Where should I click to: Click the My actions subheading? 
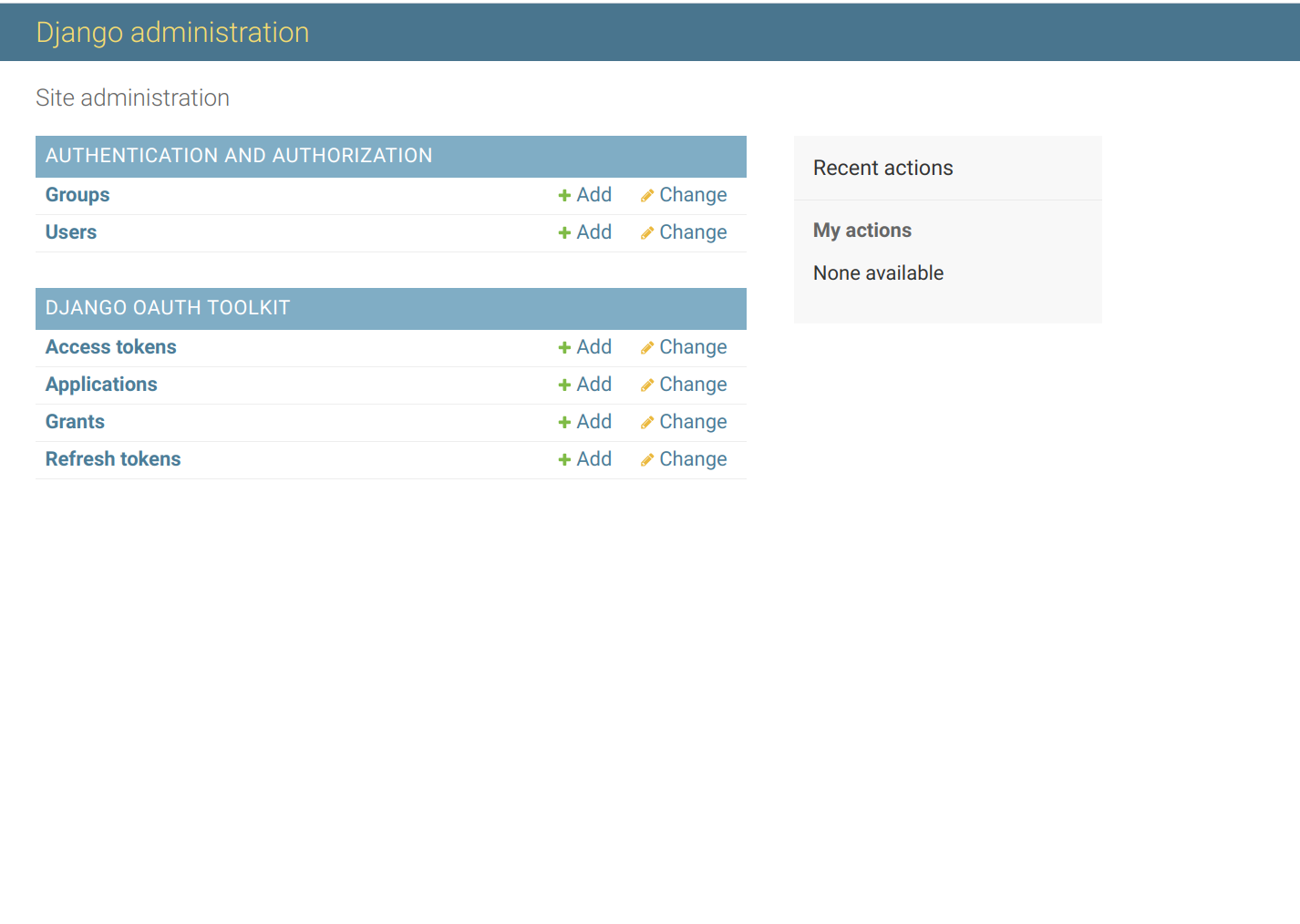(x=862, y=231)
